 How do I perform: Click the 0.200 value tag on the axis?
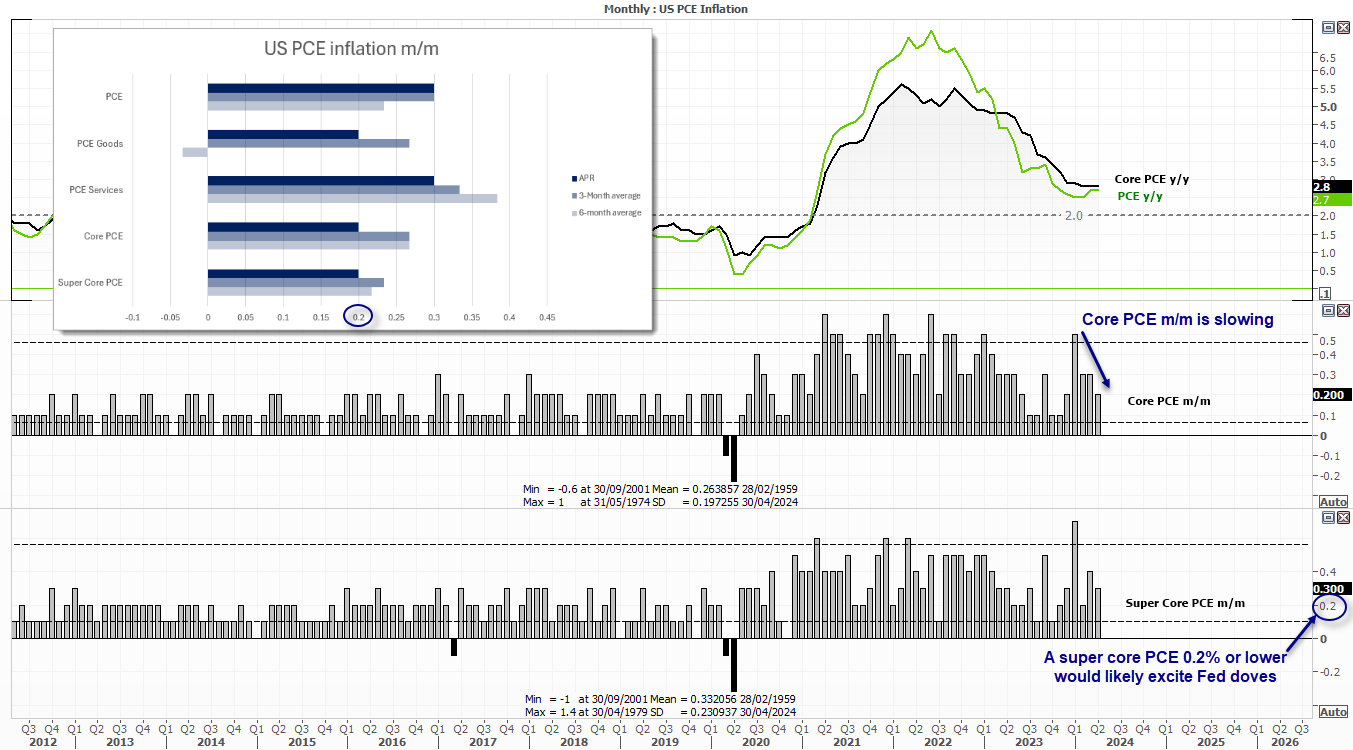point(1332,395)
